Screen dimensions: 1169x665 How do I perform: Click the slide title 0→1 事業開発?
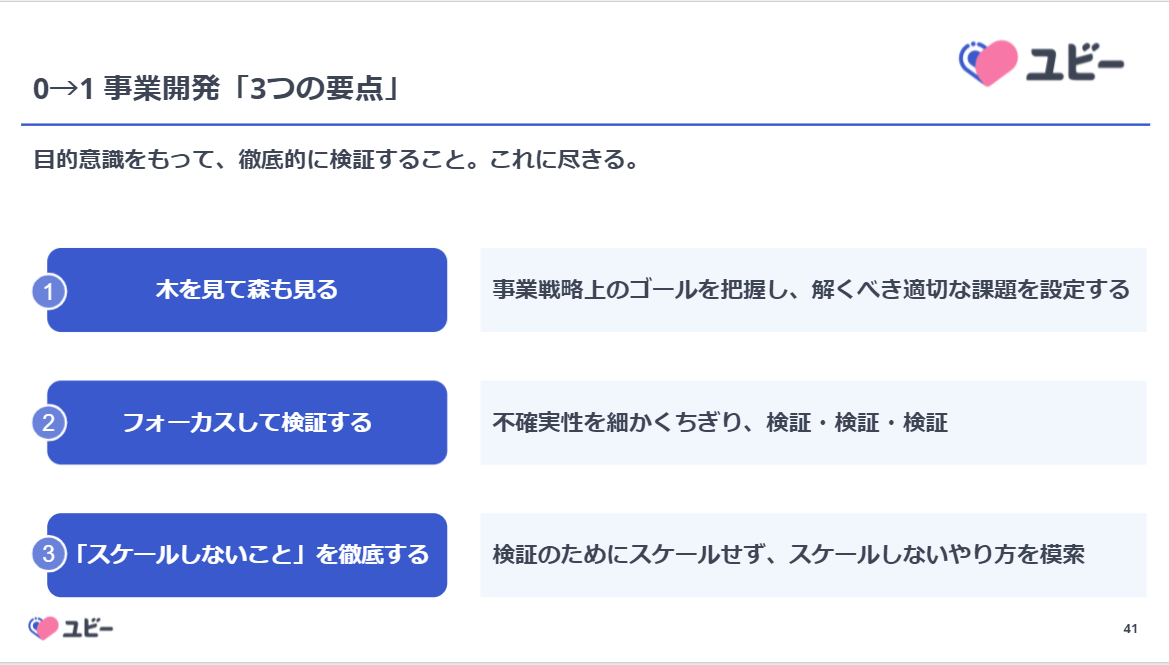point(127,89)
